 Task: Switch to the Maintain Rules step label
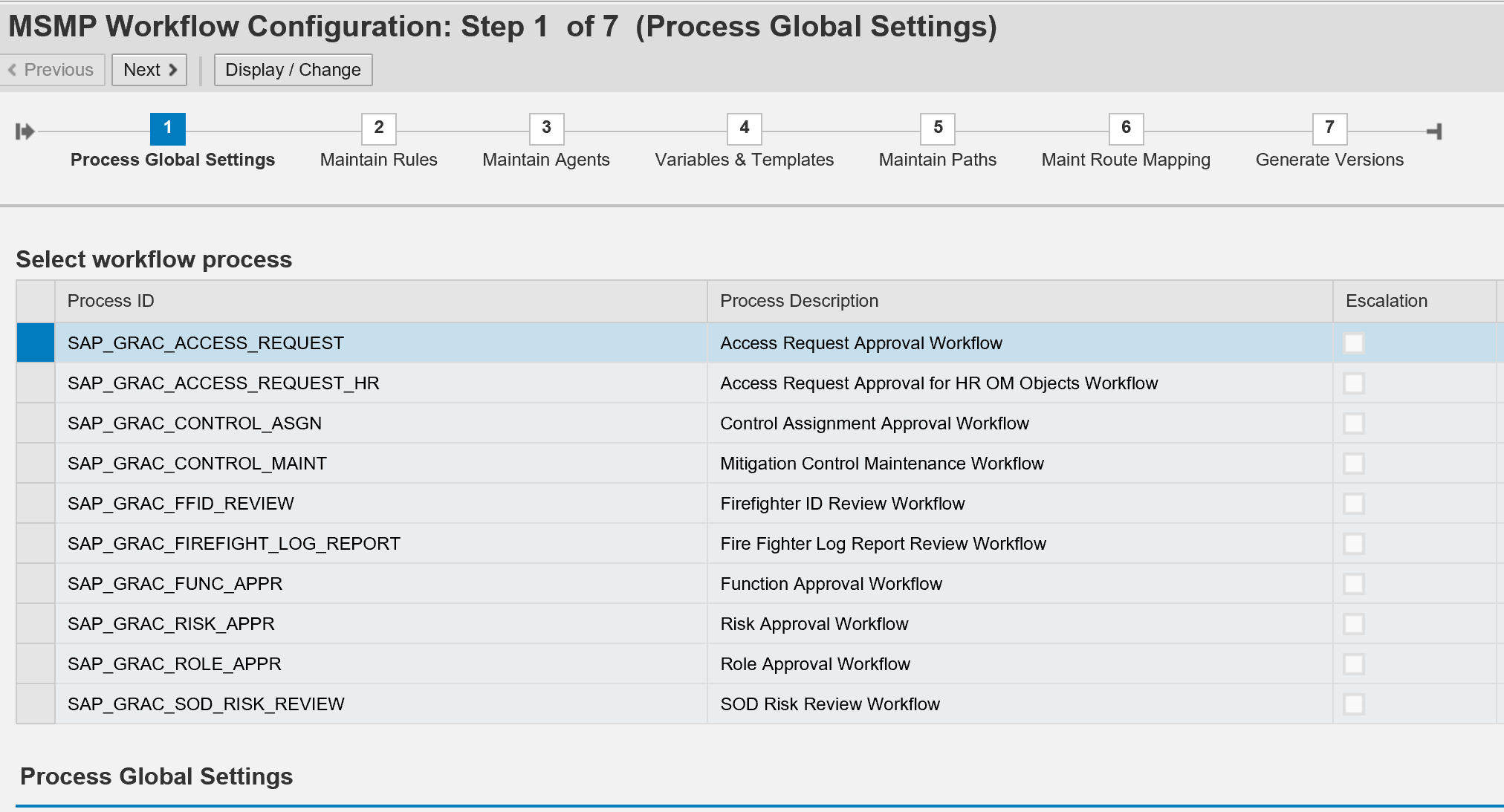point(378,159)
